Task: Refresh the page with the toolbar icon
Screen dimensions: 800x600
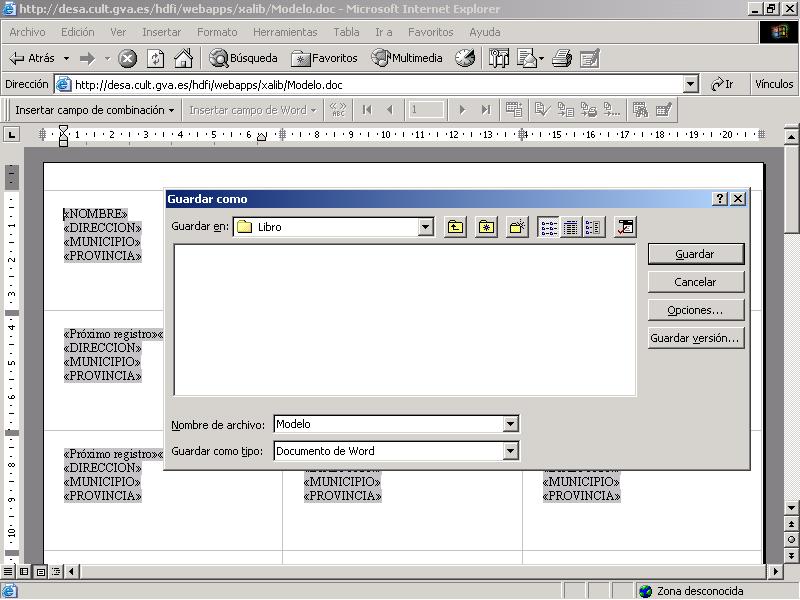Action: [155, 58]
